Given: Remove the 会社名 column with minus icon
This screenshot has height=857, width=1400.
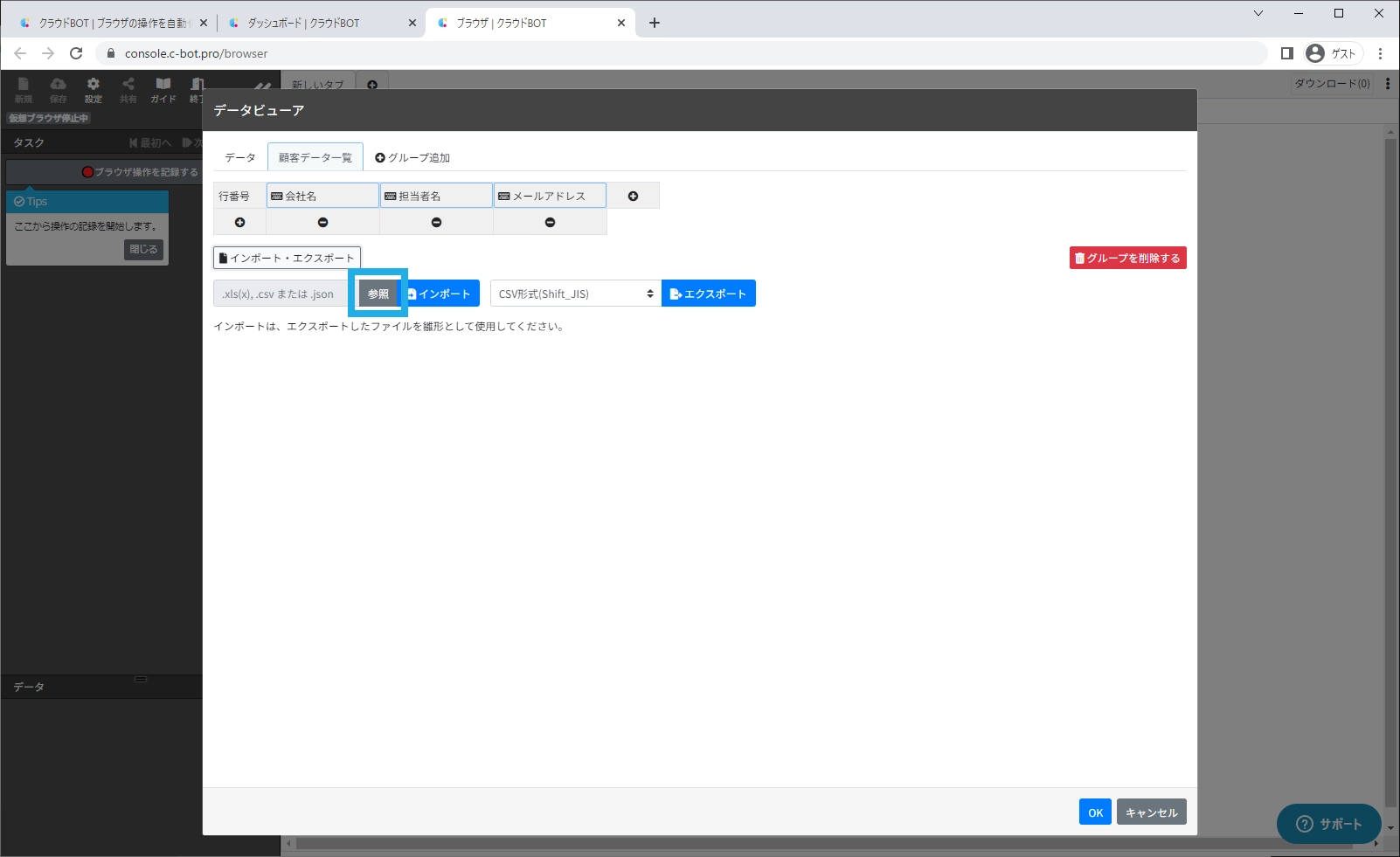Looking at the screenshot, I should tap(322, 223).
